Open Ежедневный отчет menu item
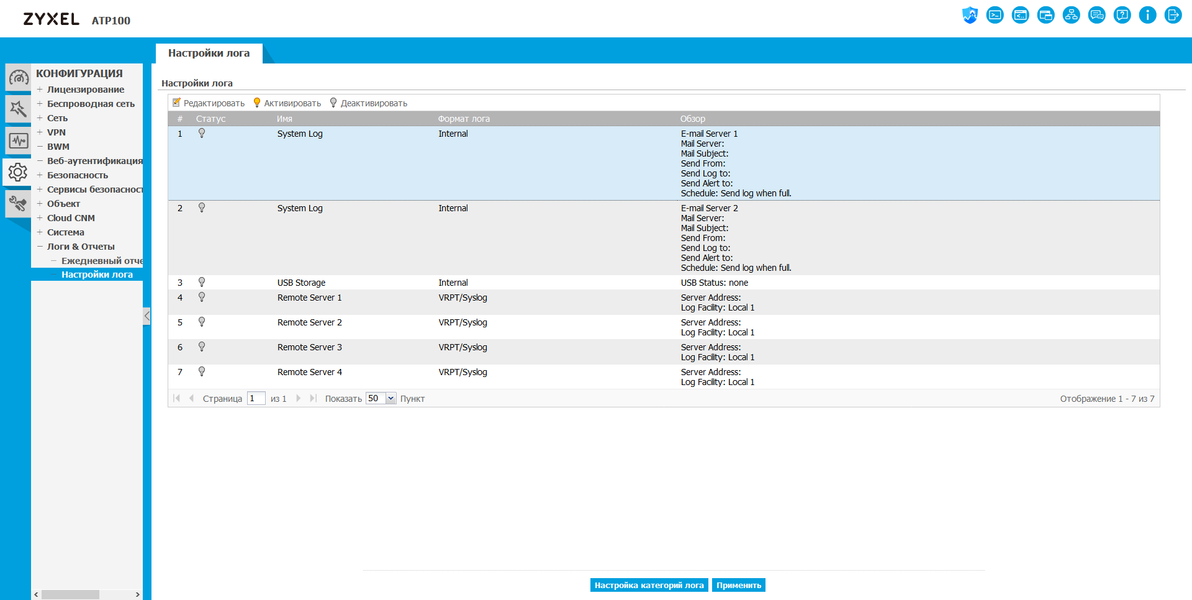Viewport: 1192px width, 600px height. [103, 261]
